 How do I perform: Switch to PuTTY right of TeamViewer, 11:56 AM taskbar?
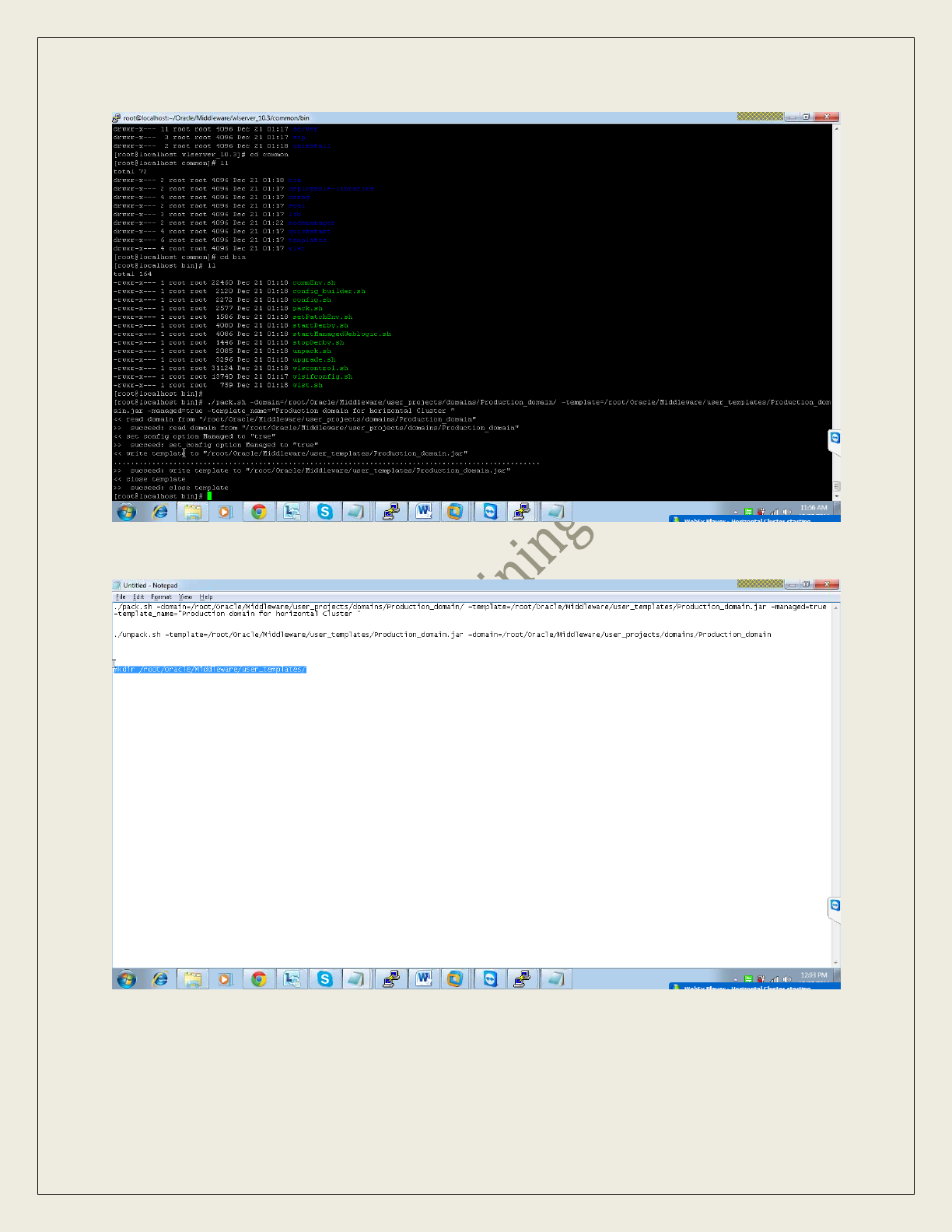point(522,511)
